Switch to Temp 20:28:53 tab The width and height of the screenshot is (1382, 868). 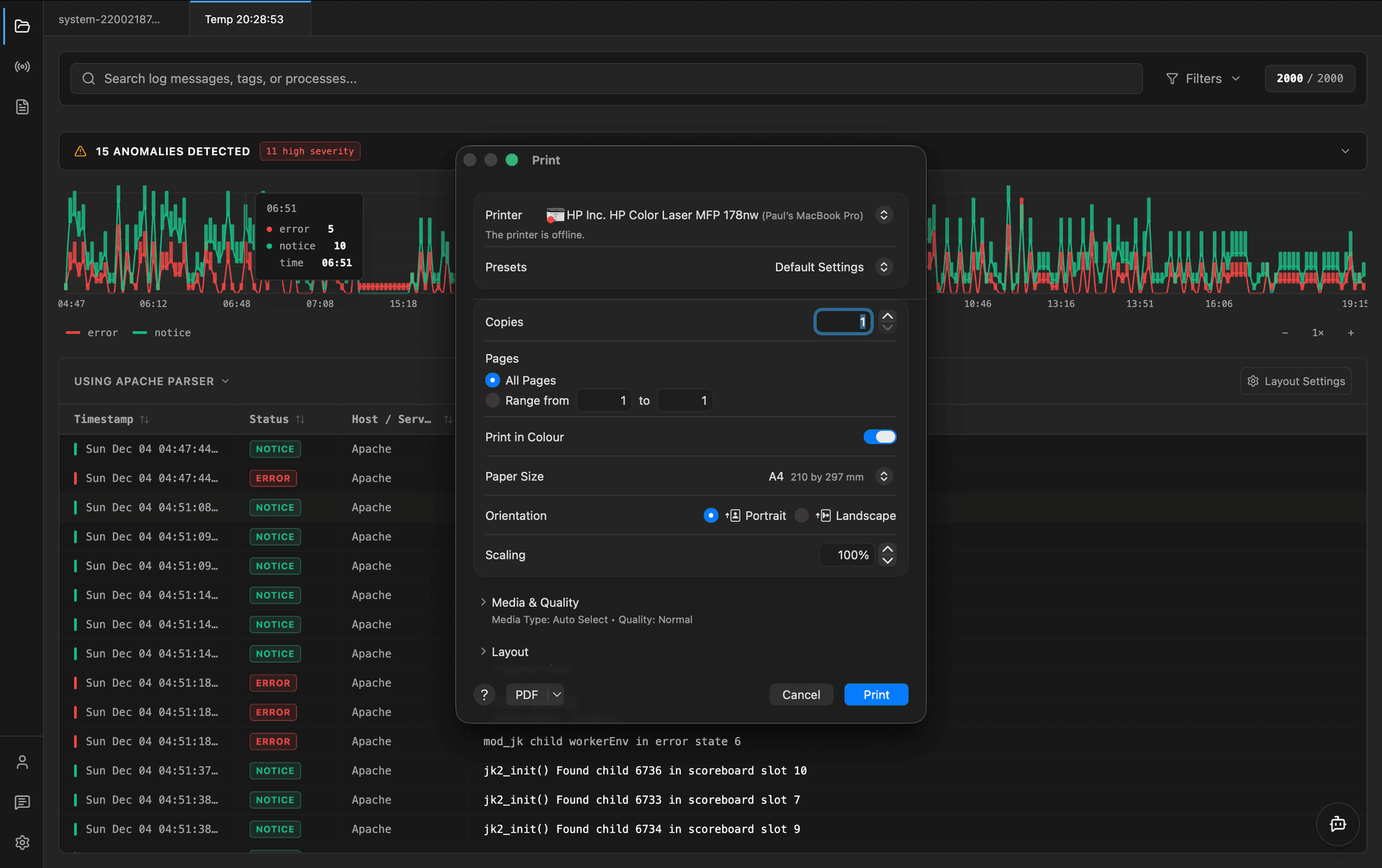tap(250, 19)
